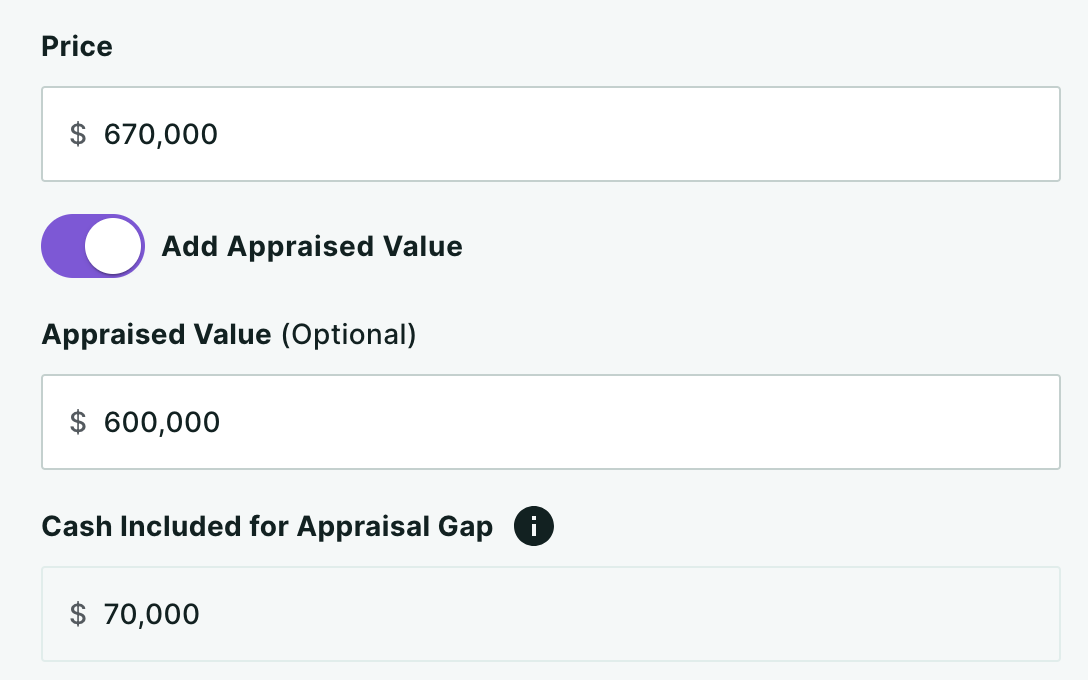Click the purple track of the toggle switch
The width and height of the screenshot is (1088, 680).
(x=62, y=246)
